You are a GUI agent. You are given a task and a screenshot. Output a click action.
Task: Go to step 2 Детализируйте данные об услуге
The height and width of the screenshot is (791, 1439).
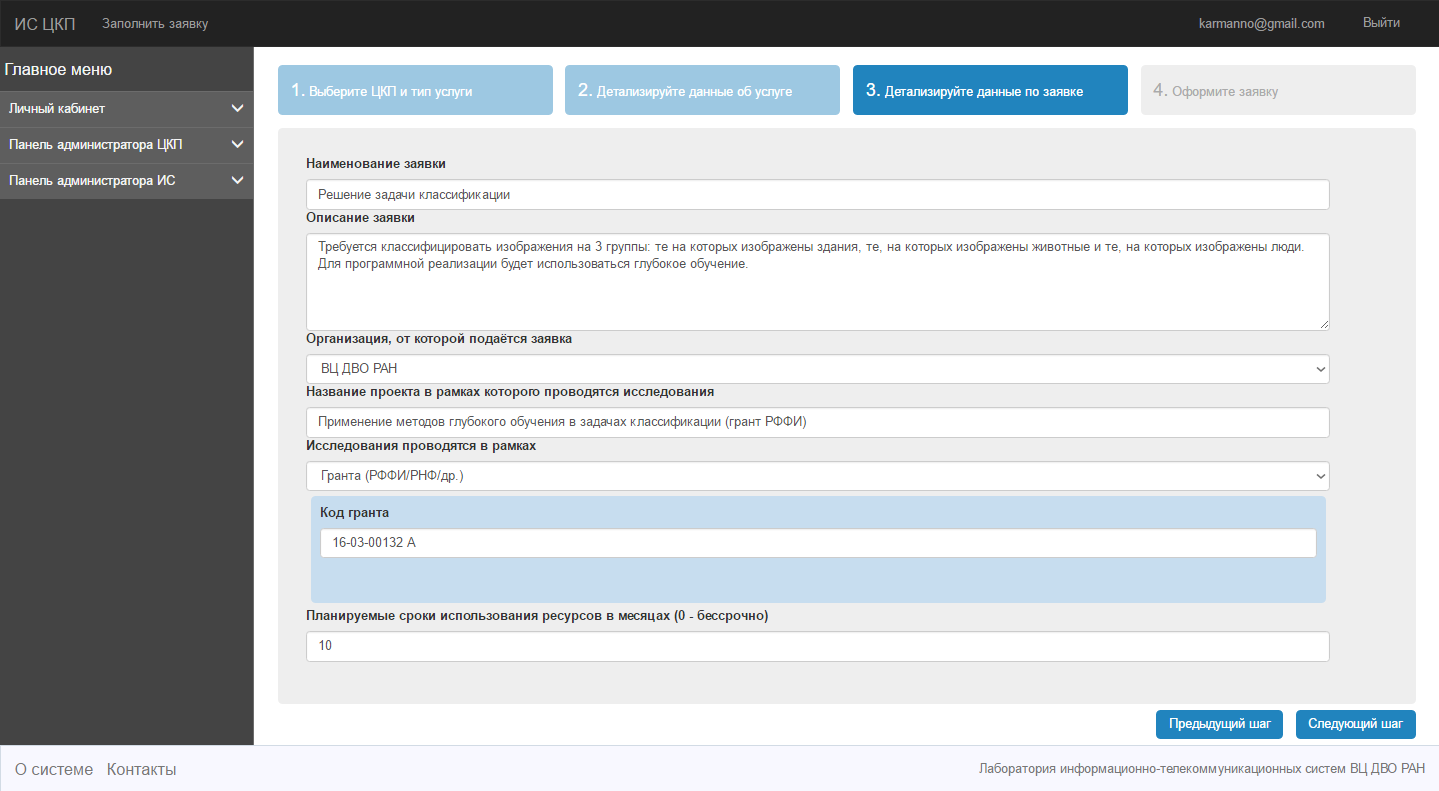(702, 90)
